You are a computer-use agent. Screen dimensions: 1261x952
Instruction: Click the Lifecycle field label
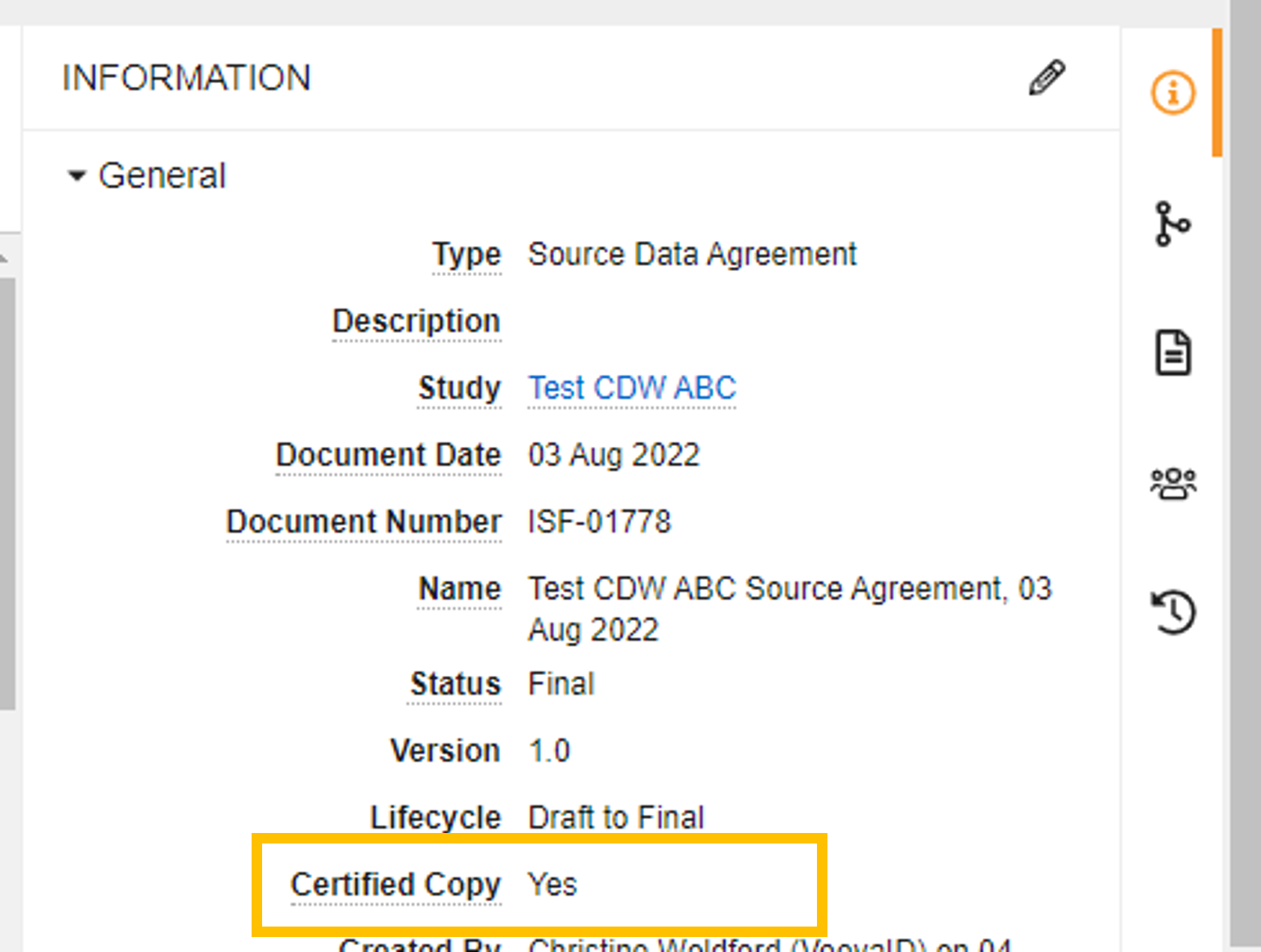[x=435, y=817]
